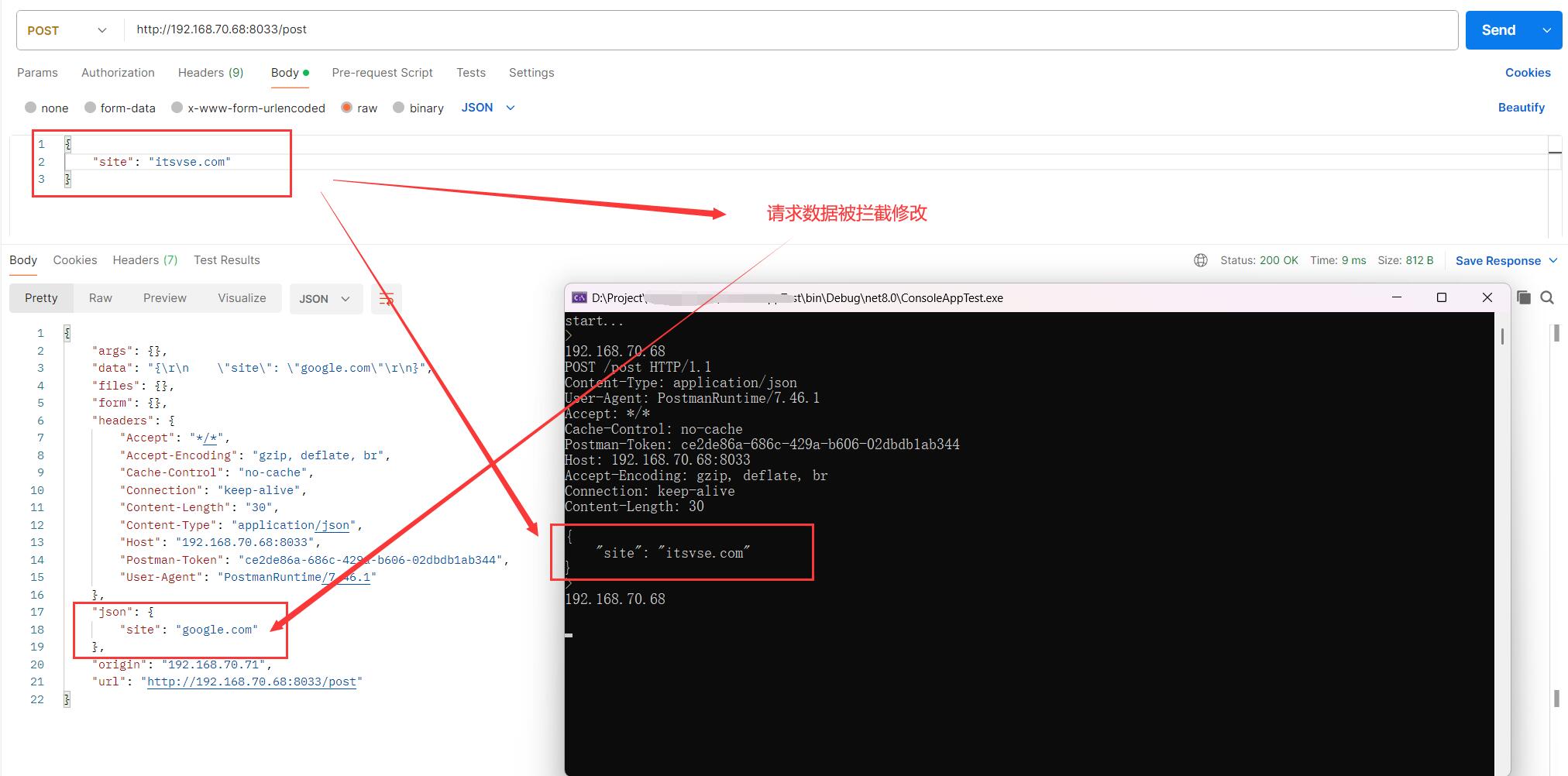The image size is (1568, 776).
Task: Select the response Body tab
Action: (x=23, y=260)
